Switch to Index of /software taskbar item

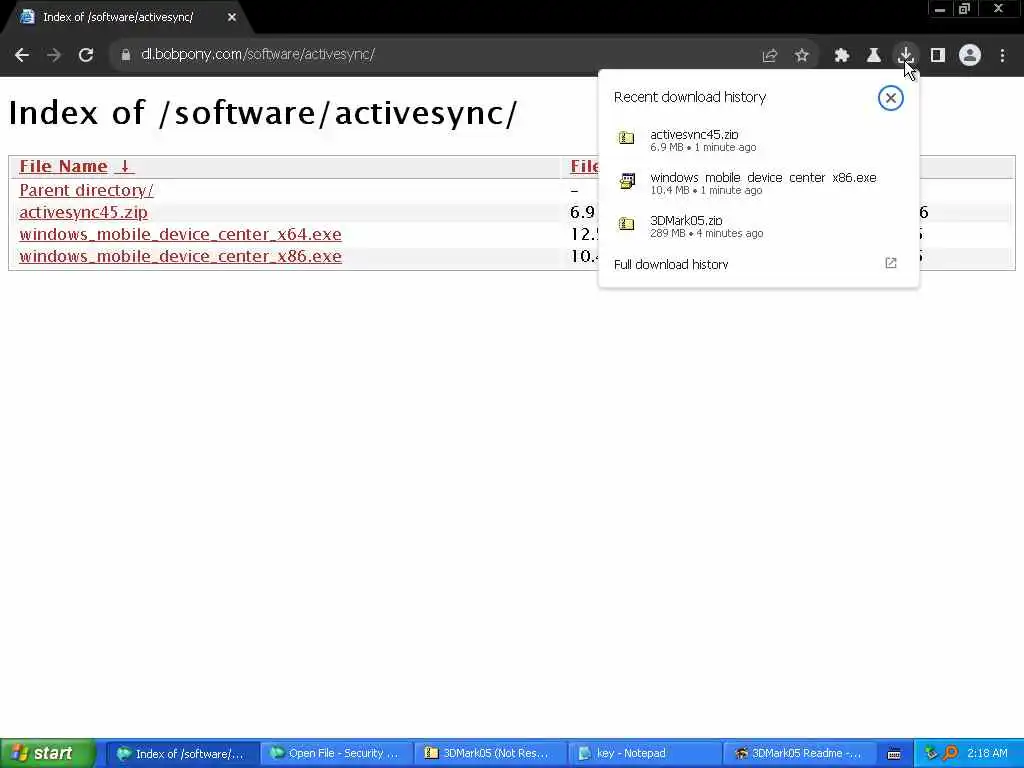pyautogui.click(x=181, y=754)
